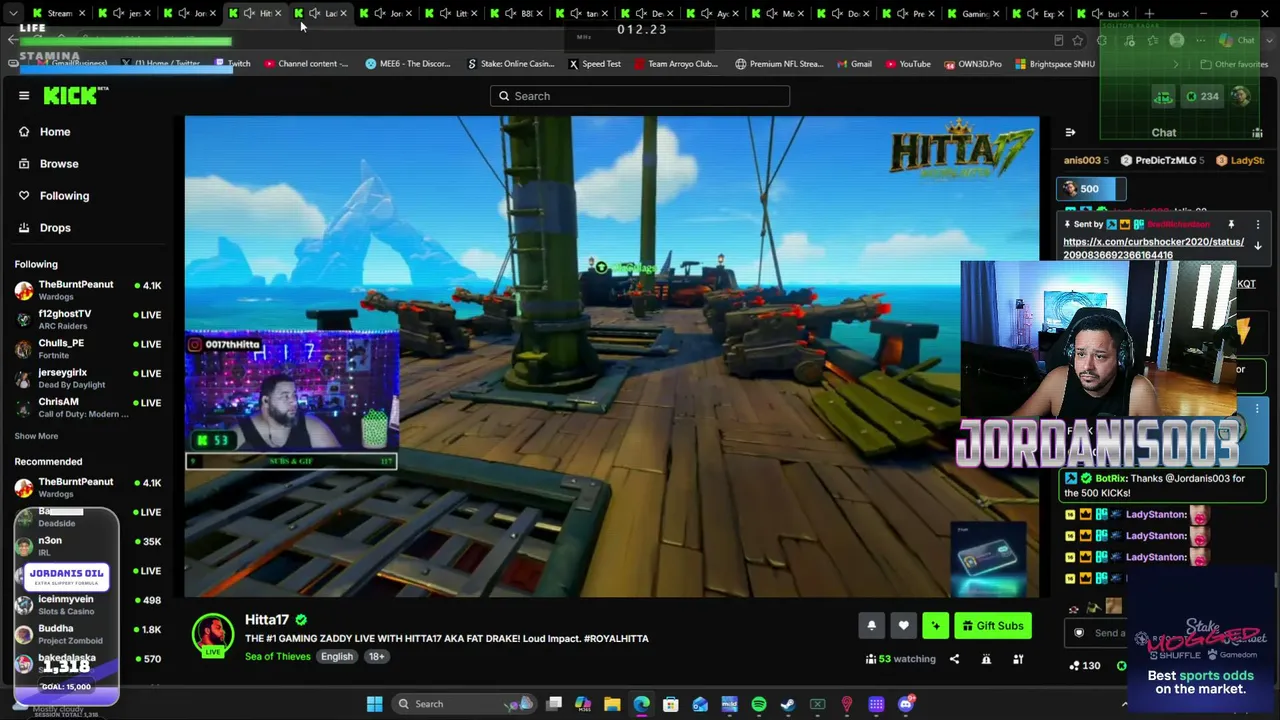Image resolution: width=1280 pixels, height=720 pixels.
Task: Click the Kick search field
Action: click(640, 96)
